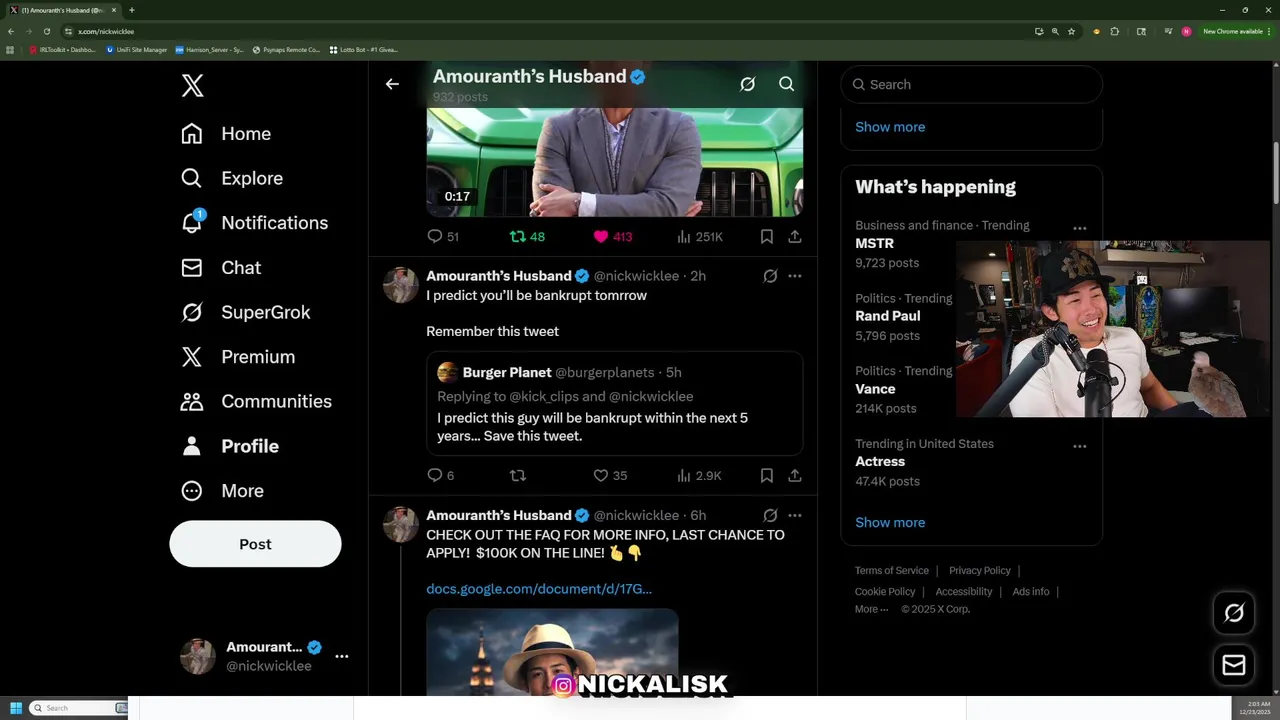The height and width of the screenshot is (720, 1280).
Task: Click the X logo in the sidebar
Action: (x=193, y=86)
